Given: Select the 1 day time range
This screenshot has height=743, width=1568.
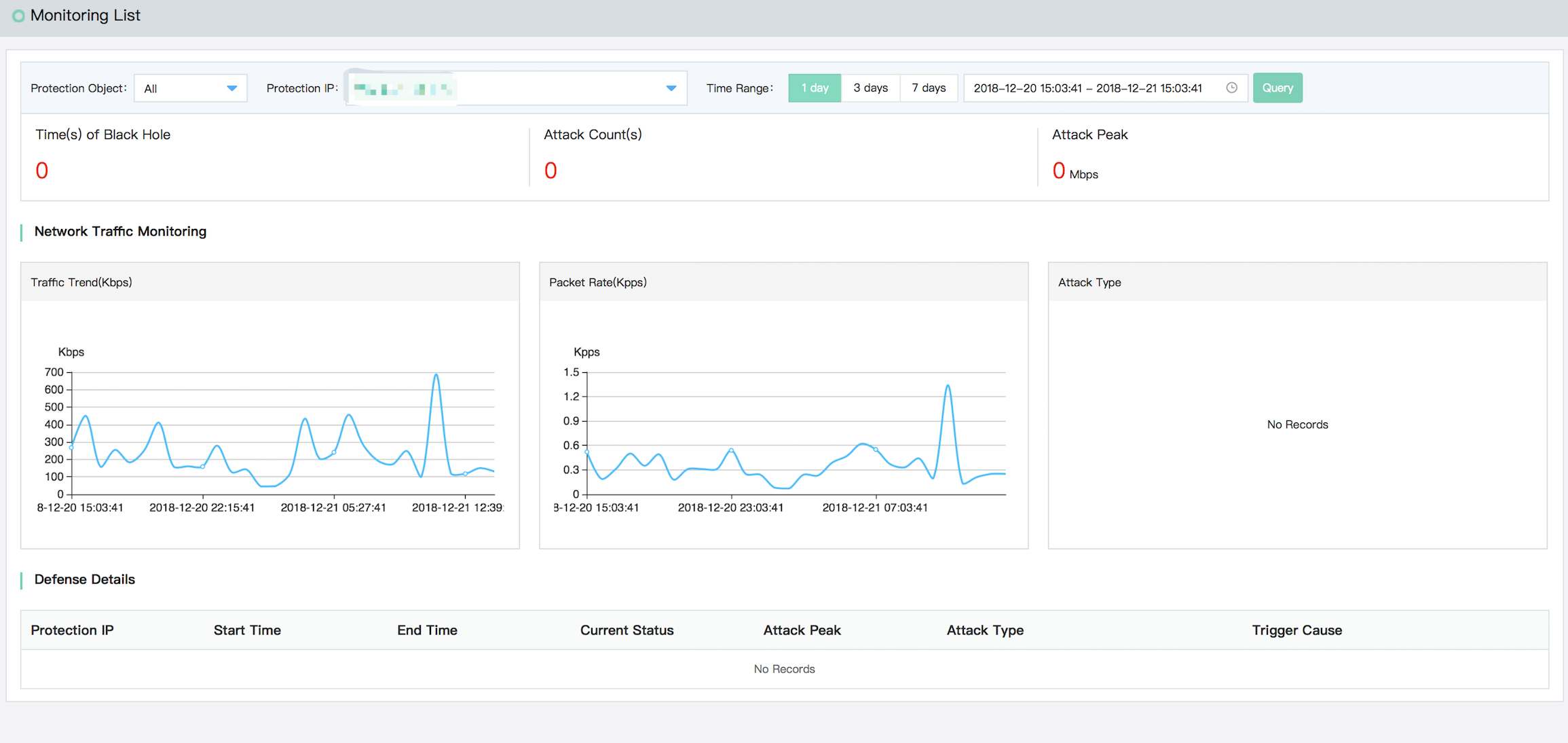Looking at the screenshot, I should pyautogui.click(x=815, y=88).
